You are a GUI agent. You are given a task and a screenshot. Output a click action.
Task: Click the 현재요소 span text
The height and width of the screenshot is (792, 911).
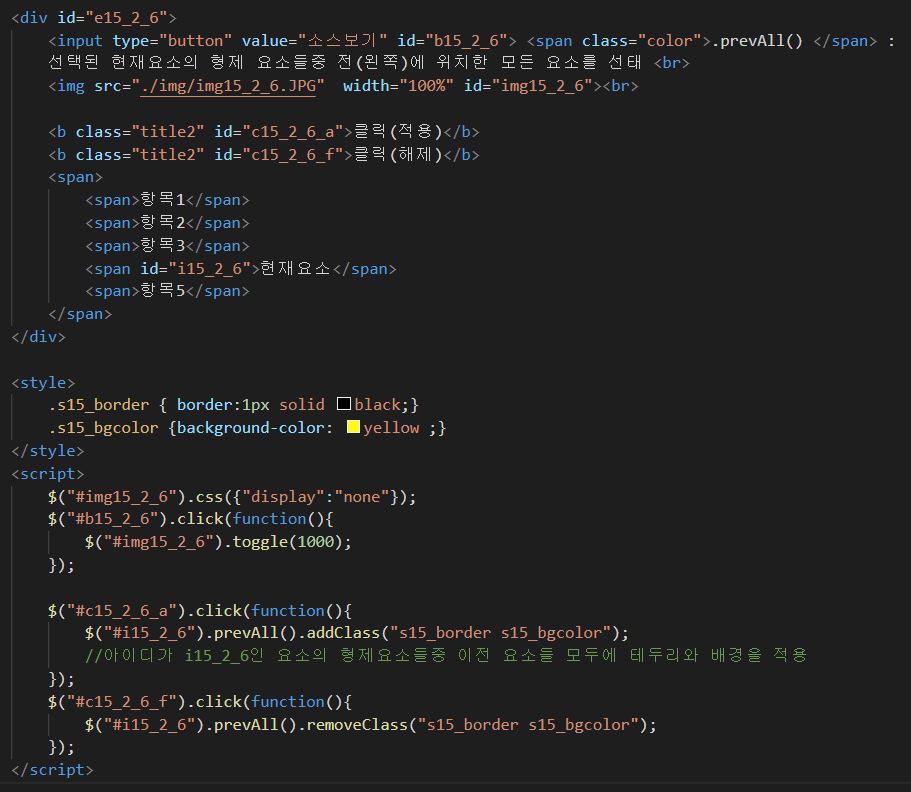pos(296,268)
